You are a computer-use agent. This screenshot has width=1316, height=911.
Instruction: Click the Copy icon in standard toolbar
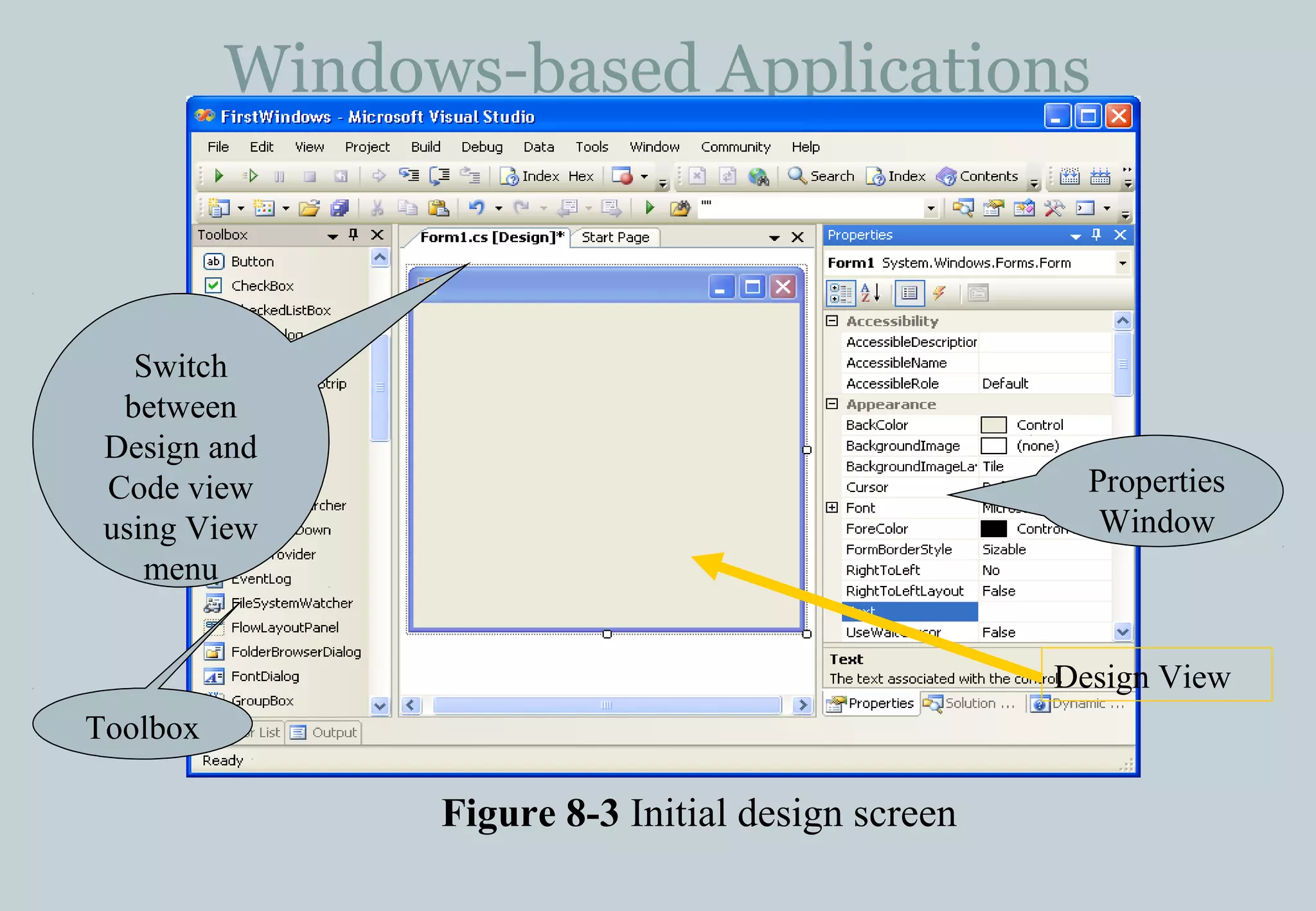(x=407, y=208)
